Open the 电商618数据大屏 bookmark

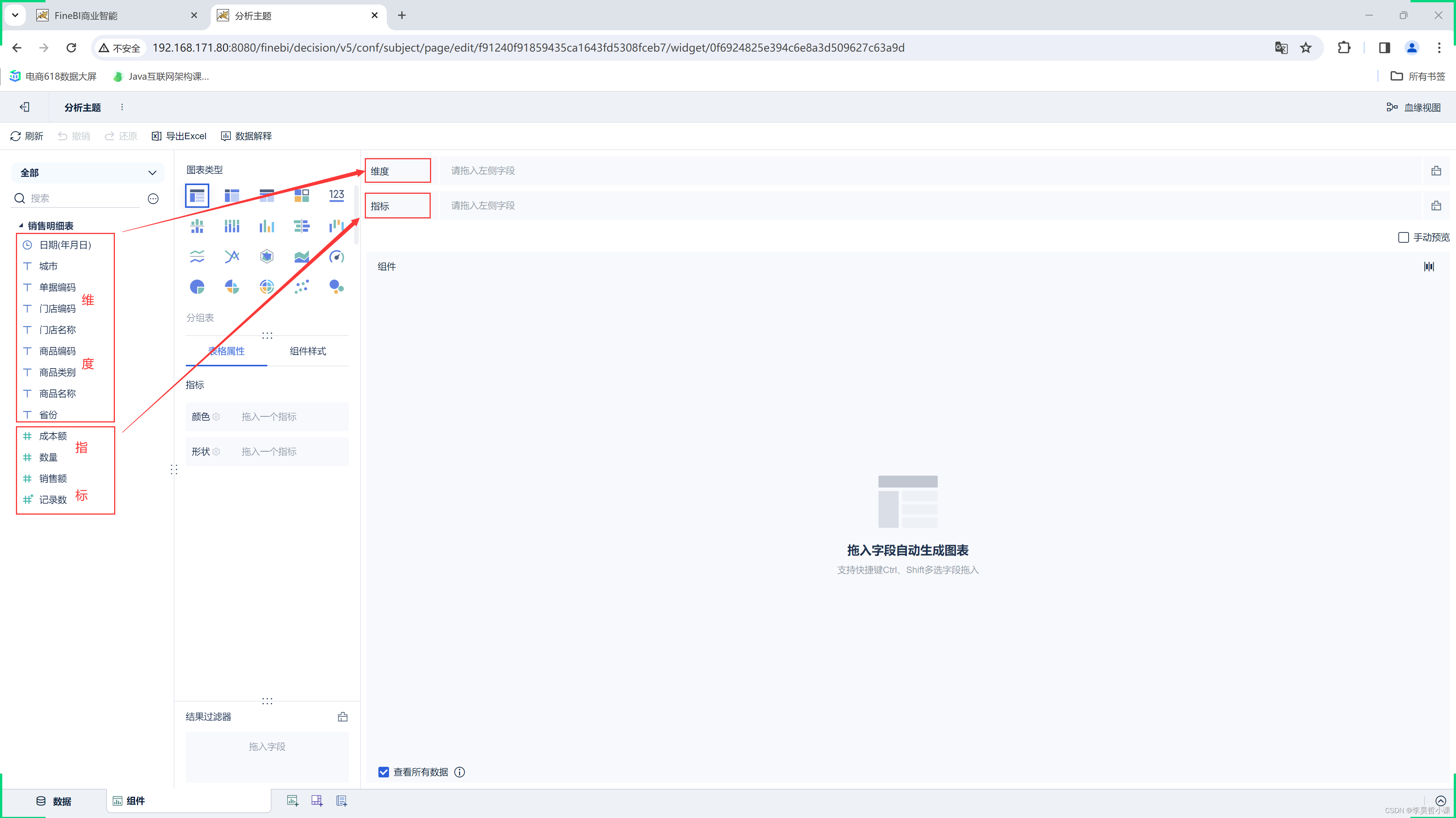point(53,76)
